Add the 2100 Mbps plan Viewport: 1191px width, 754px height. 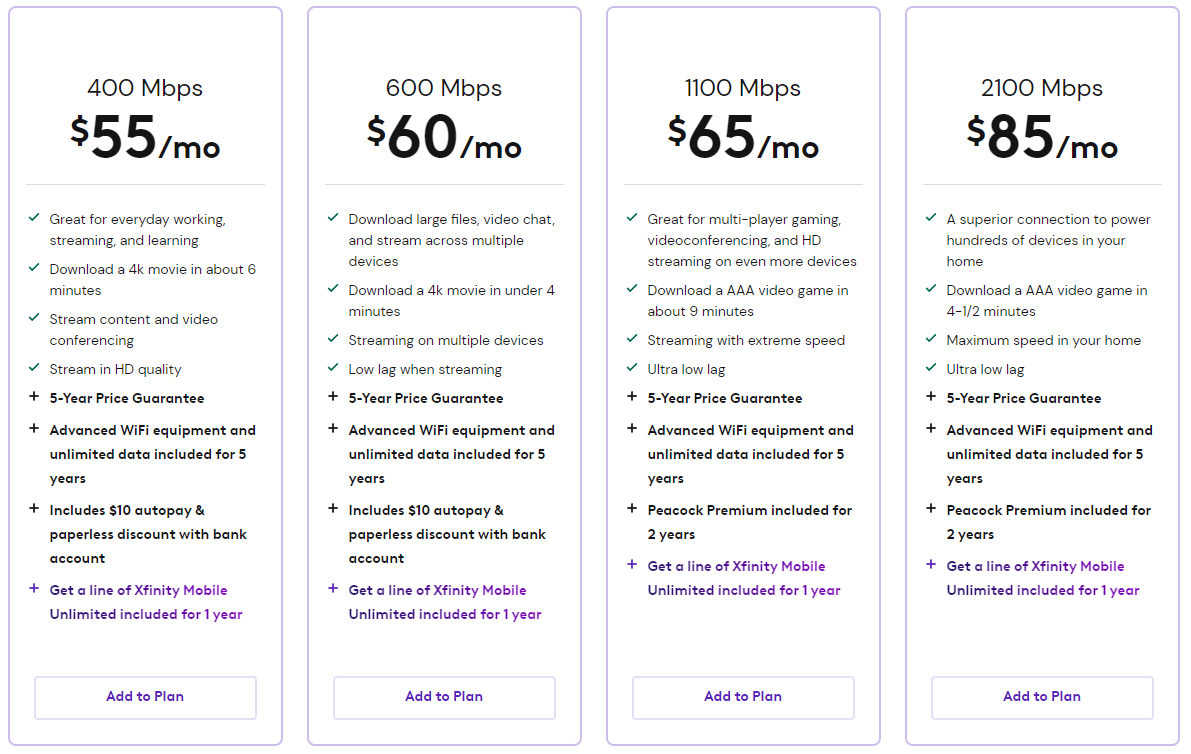(1042, 697)
